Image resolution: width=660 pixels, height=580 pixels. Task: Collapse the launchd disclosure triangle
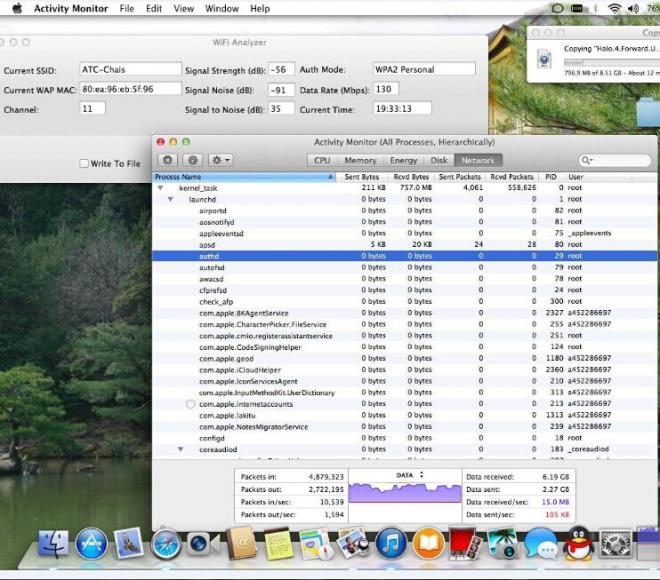170,200
